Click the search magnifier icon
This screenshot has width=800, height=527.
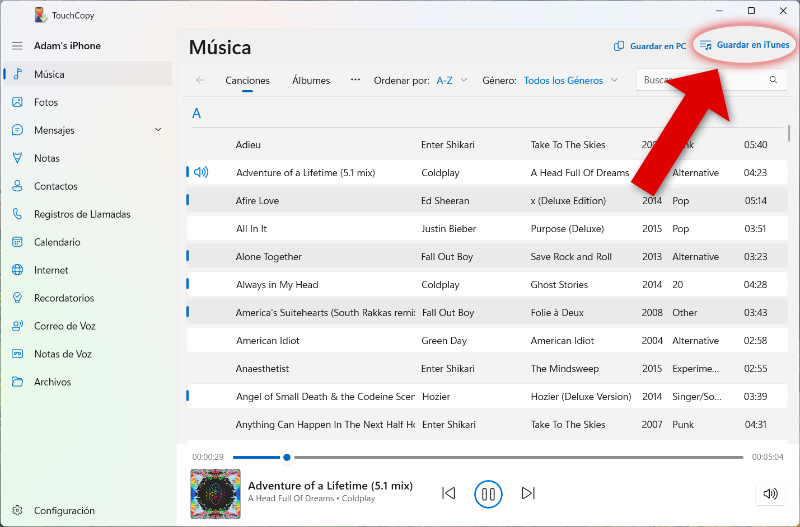point(773,80)
